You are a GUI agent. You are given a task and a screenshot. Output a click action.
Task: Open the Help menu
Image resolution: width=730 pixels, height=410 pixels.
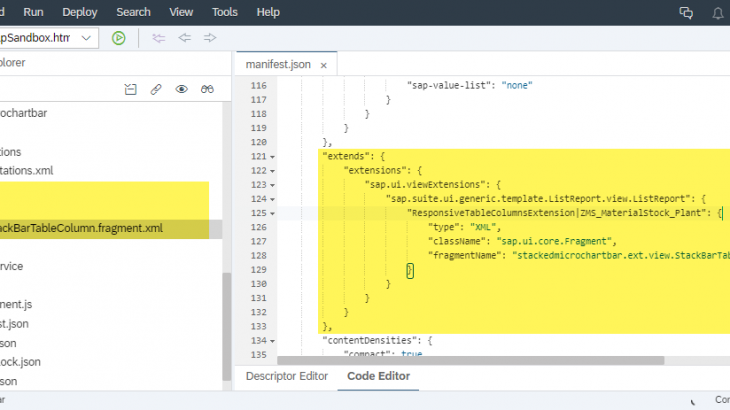click(x=268, y=12)
